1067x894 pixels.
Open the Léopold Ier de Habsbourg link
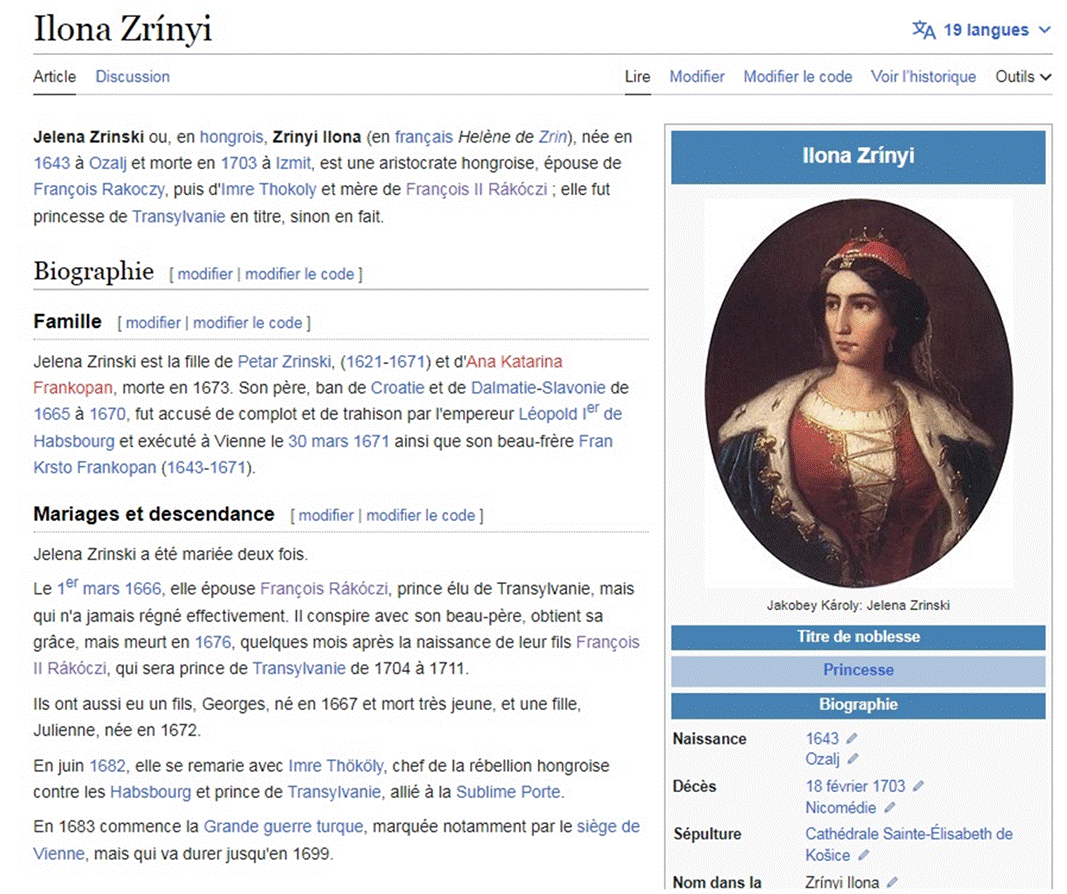(x=570, y=414)
